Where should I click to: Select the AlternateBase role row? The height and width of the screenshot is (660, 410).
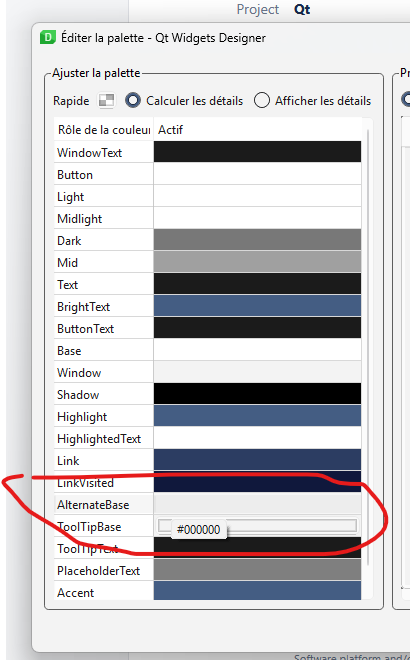point(208,504)
